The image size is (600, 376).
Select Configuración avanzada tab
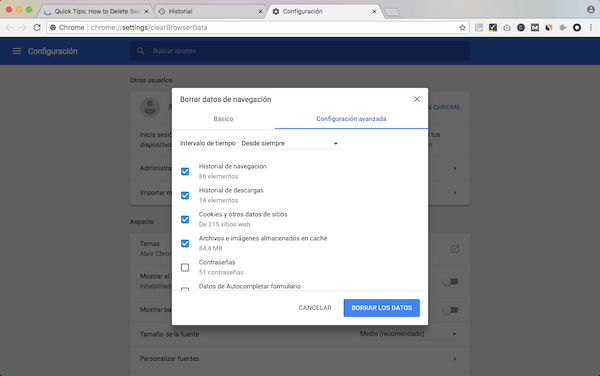(x=351, y=119)
